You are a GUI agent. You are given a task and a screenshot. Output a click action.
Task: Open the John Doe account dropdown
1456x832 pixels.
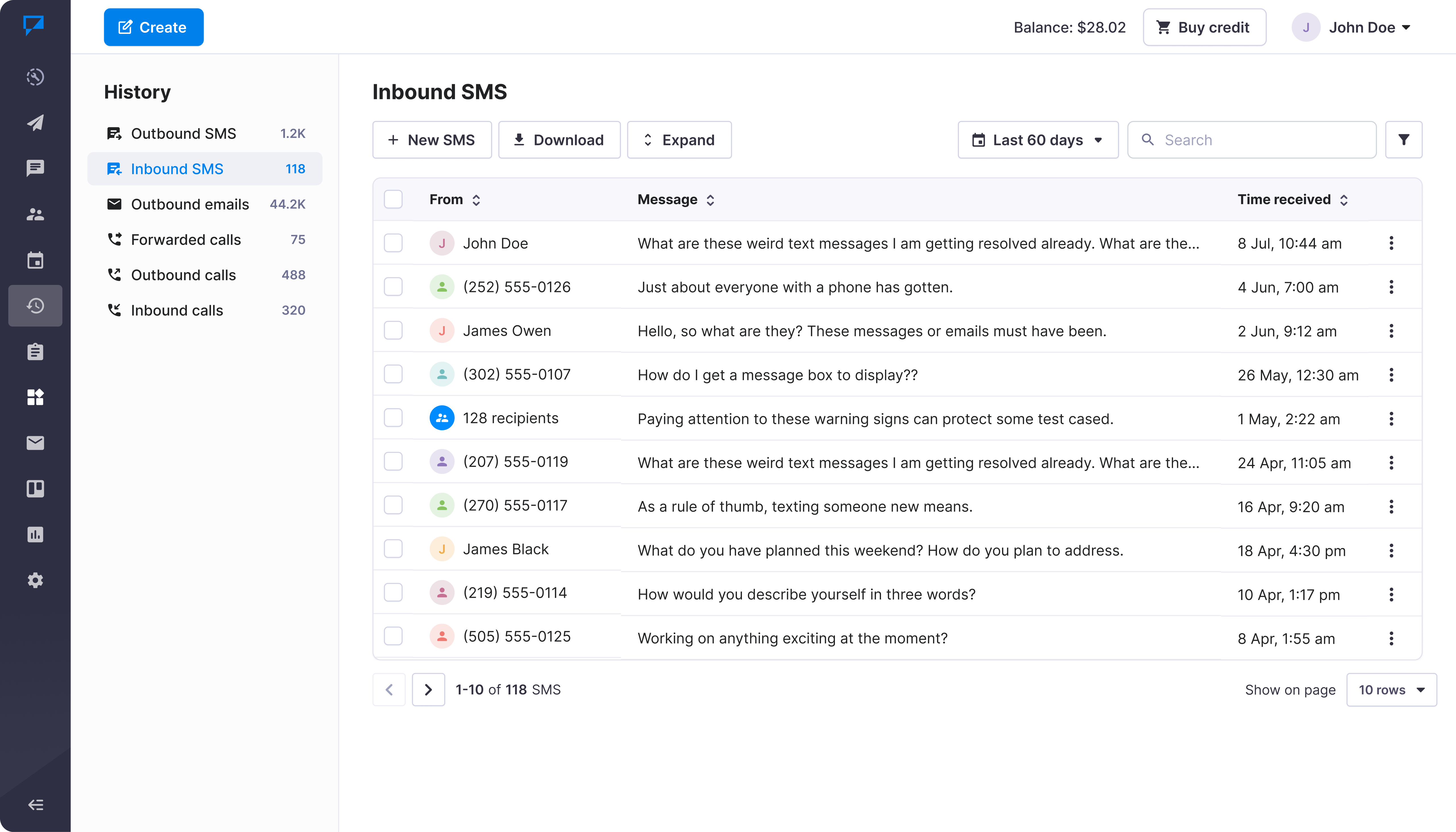[x=1370, y=27]
